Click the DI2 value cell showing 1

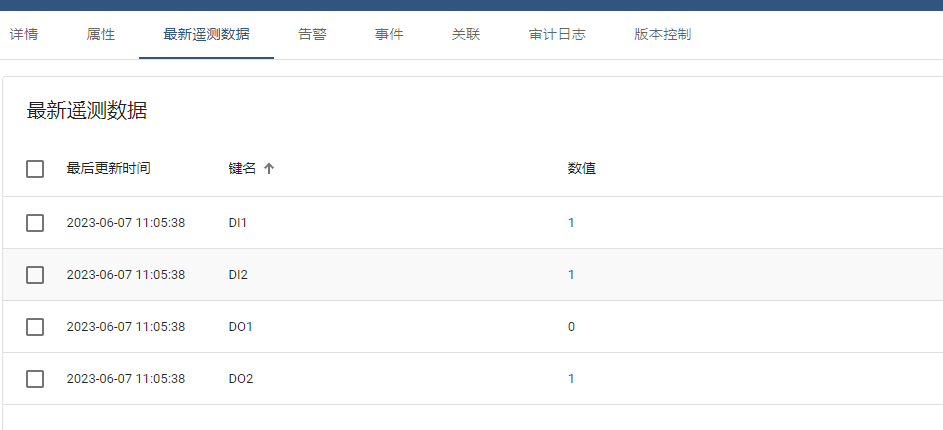coord(571,275)
